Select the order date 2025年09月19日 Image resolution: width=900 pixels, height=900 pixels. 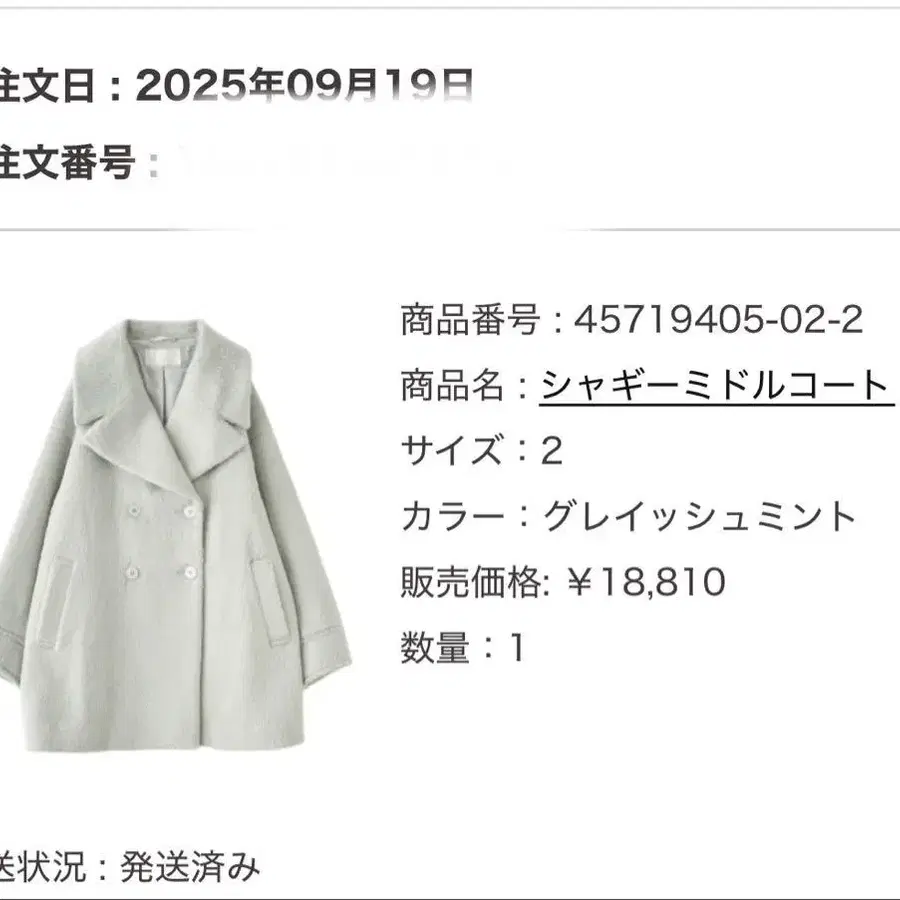[x=304, y=86]
